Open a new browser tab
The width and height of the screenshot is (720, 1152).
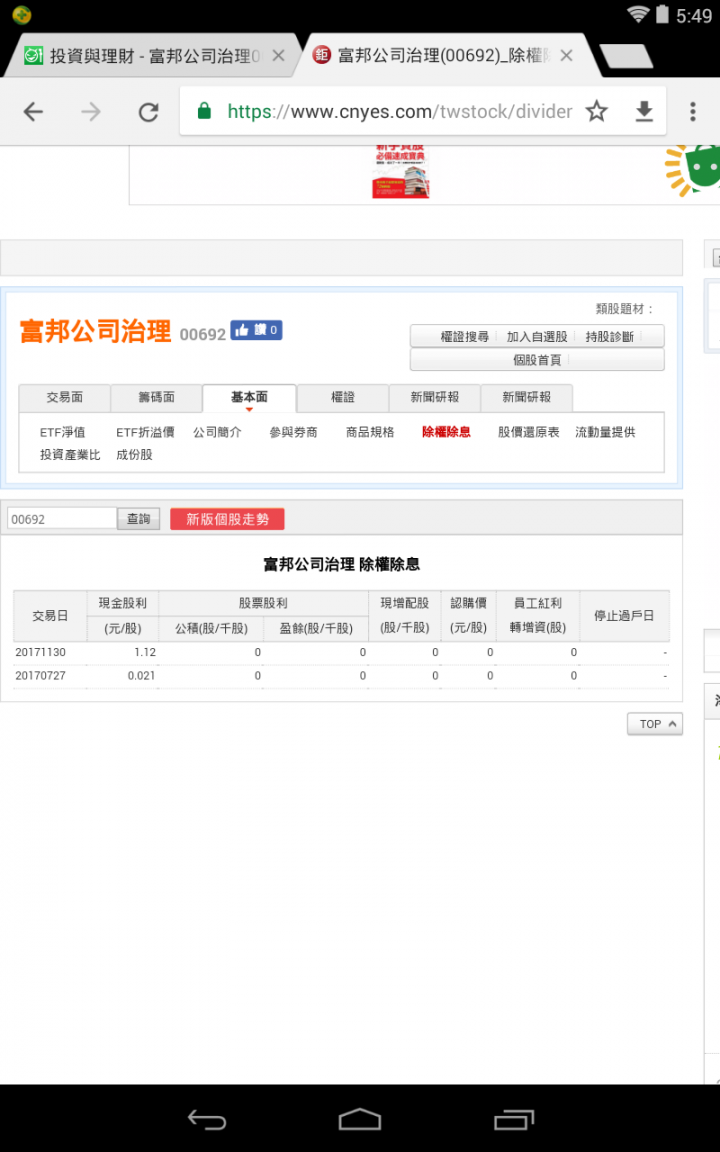(626, 56)
